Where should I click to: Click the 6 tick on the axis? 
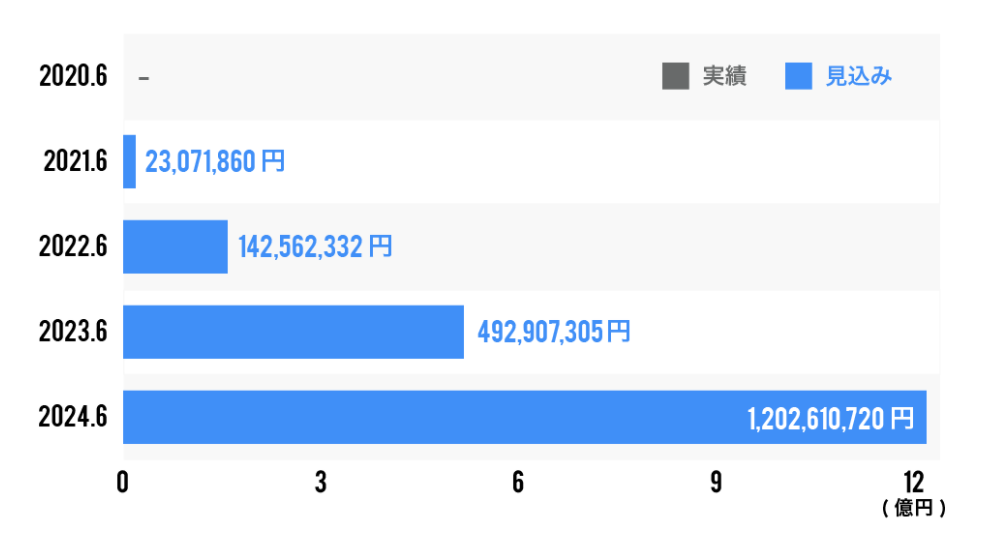click(518, 483)
